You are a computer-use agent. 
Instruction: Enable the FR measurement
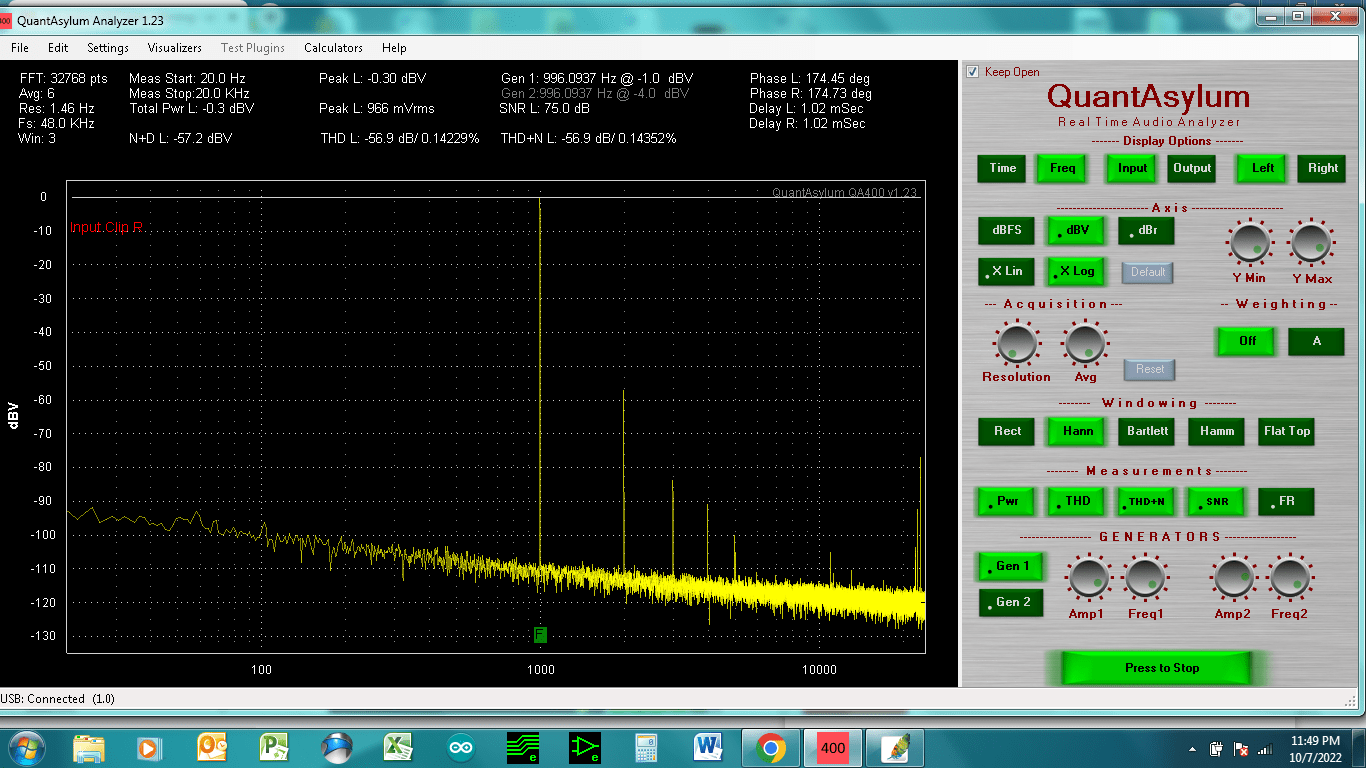coord(1286,501)
